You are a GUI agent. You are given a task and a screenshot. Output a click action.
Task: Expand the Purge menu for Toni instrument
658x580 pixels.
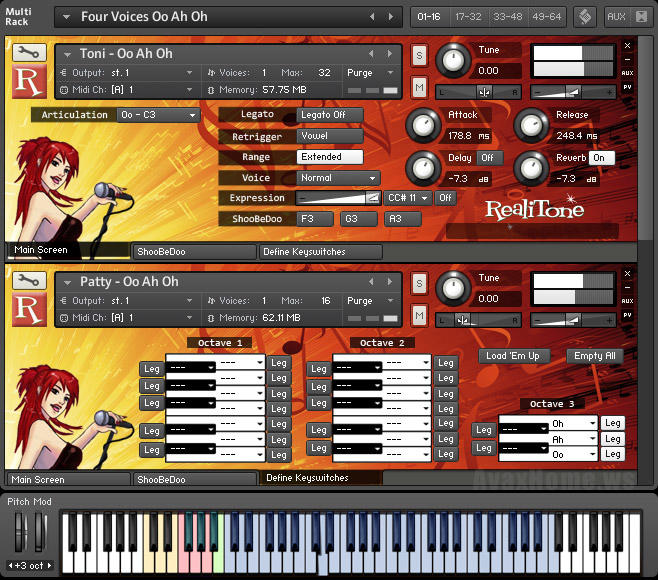tap(363, 73)
